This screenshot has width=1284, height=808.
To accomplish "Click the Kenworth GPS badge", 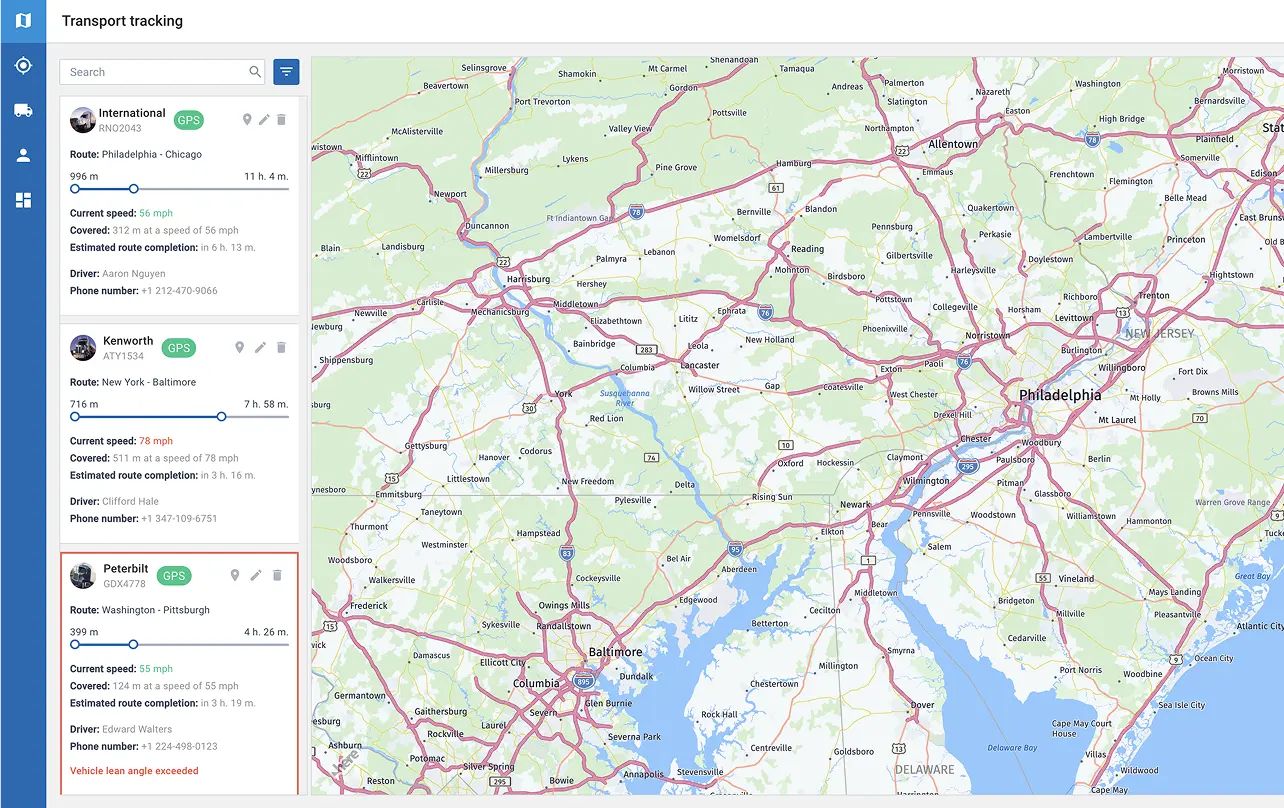I will tap(178, 348).
